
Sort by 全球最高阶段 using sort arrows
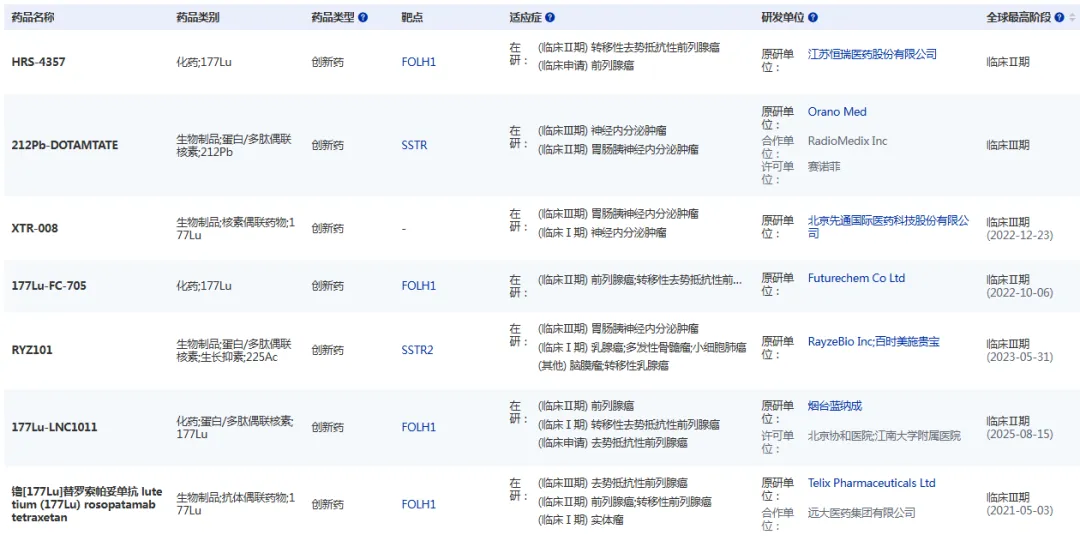coord(1073,18)
